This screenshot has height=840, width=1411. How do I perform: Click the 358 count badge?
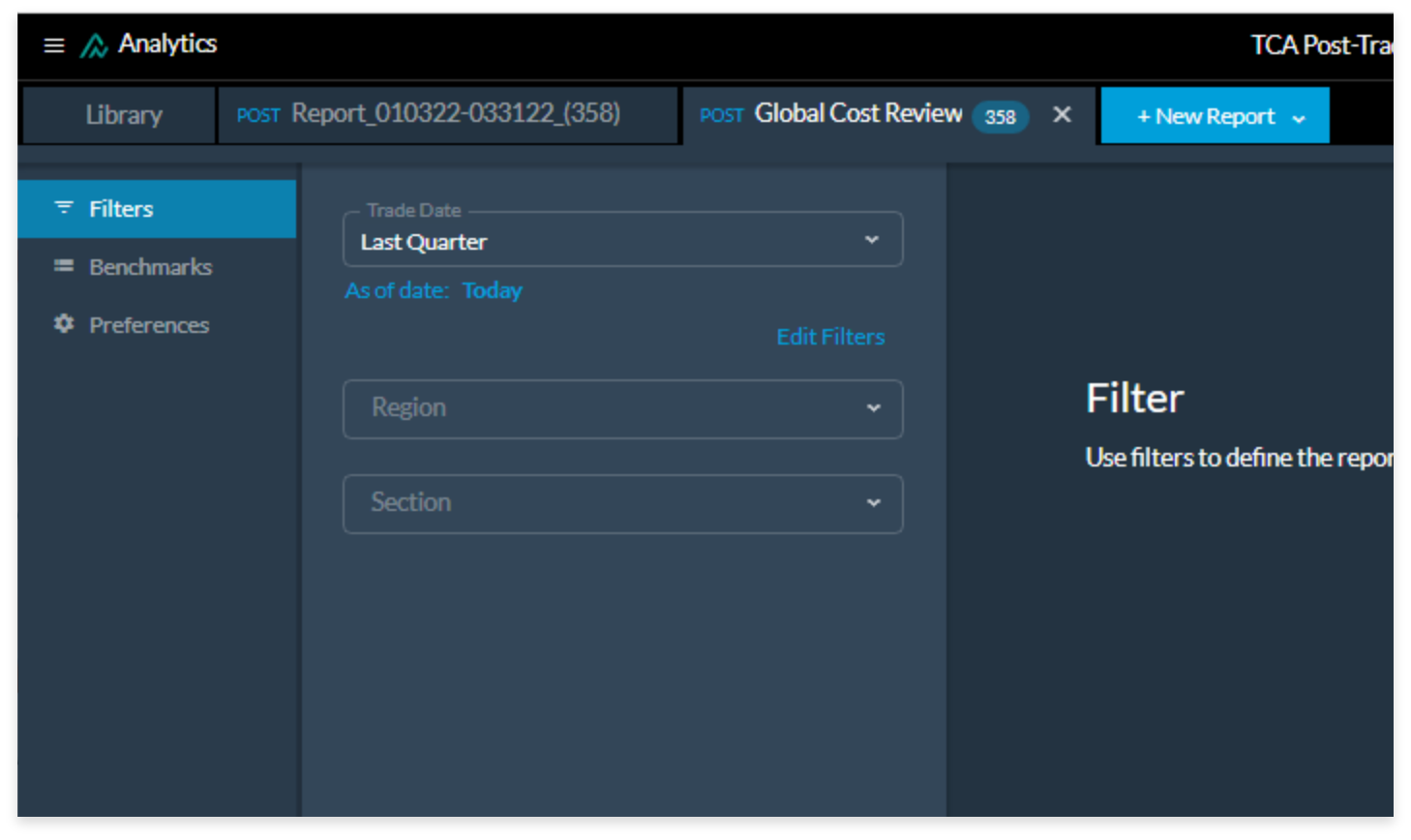click(1000, 117)
